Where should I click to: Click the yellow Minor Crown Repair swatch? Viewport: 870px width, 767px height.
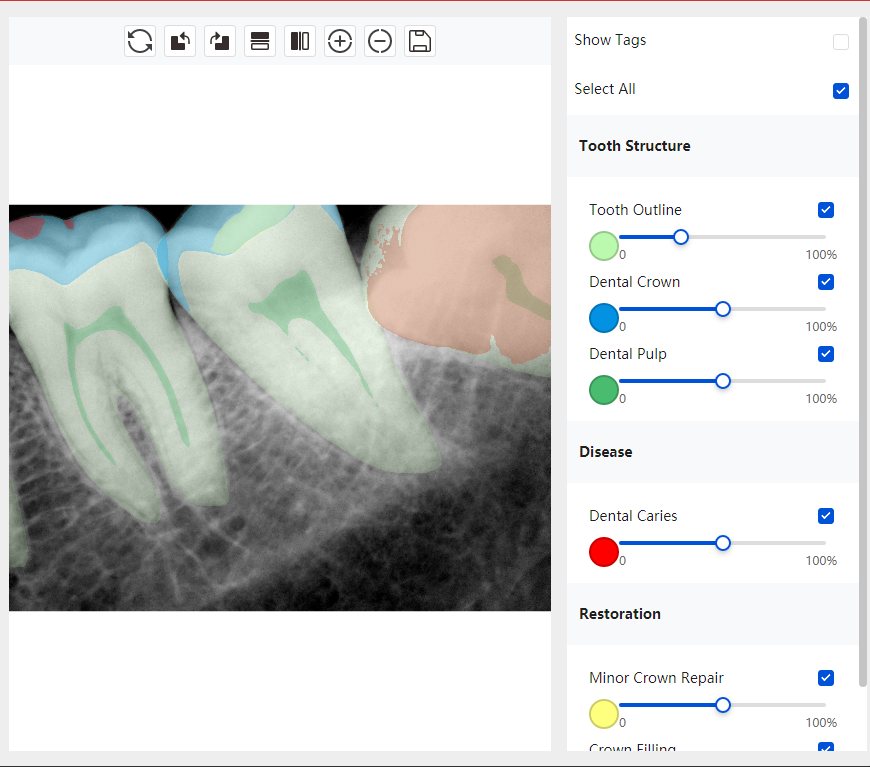(x=604, y=714)
